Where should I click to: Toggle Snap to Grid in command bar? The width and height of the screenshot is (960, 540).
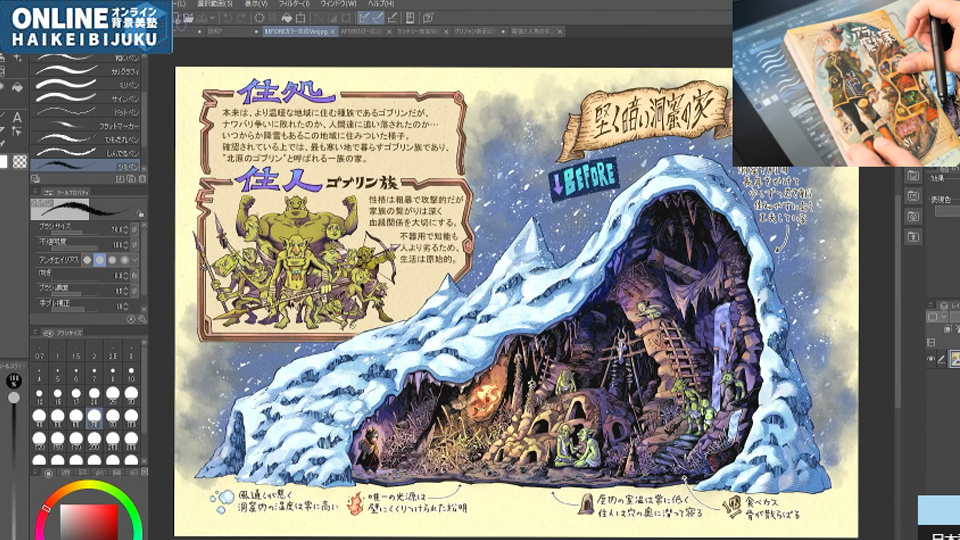point(392,18)
